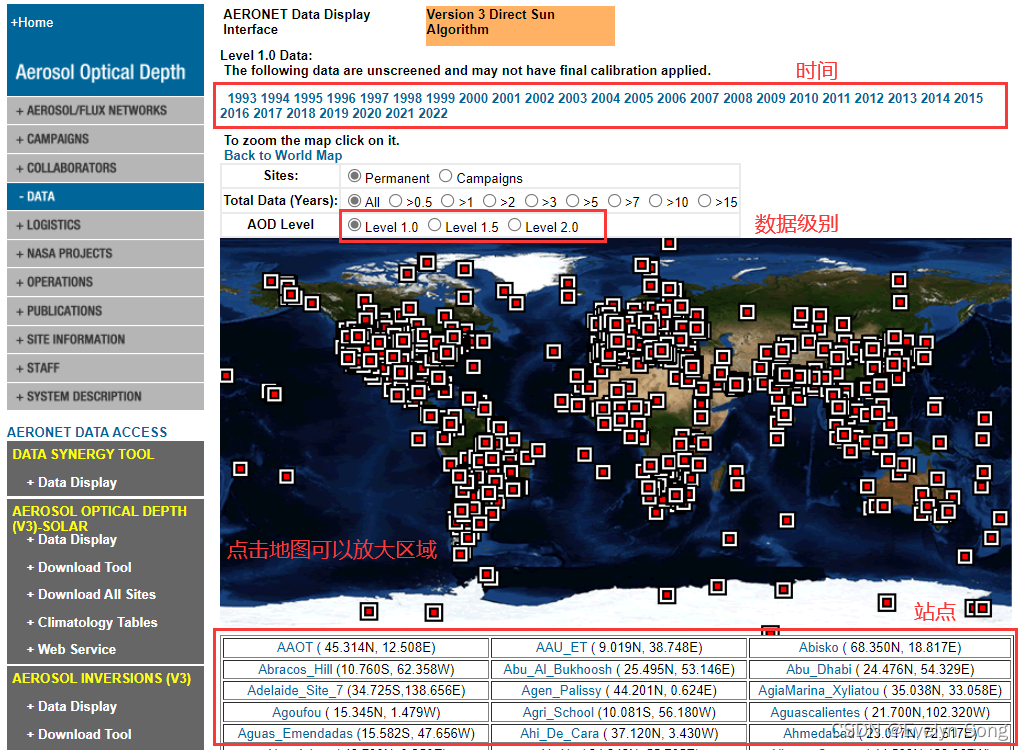Open the Climatology Tables link
The image size is (1023, 750).
97,622
